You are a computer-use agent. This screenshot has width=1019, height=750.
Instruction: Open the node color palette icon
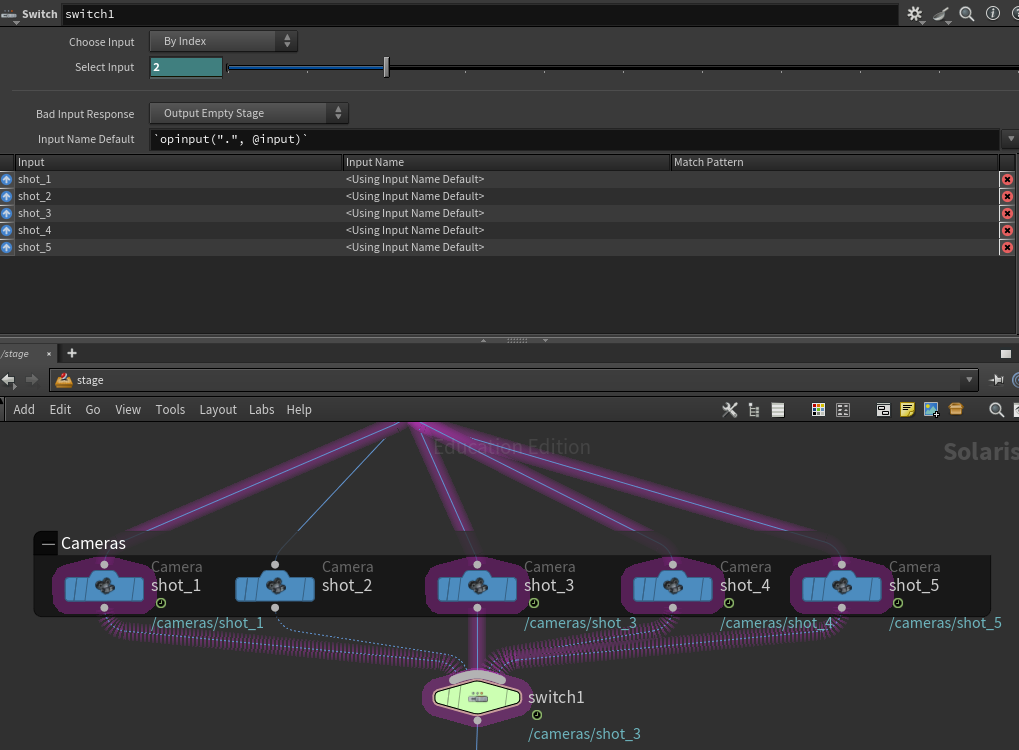click(x=818, y=410)
